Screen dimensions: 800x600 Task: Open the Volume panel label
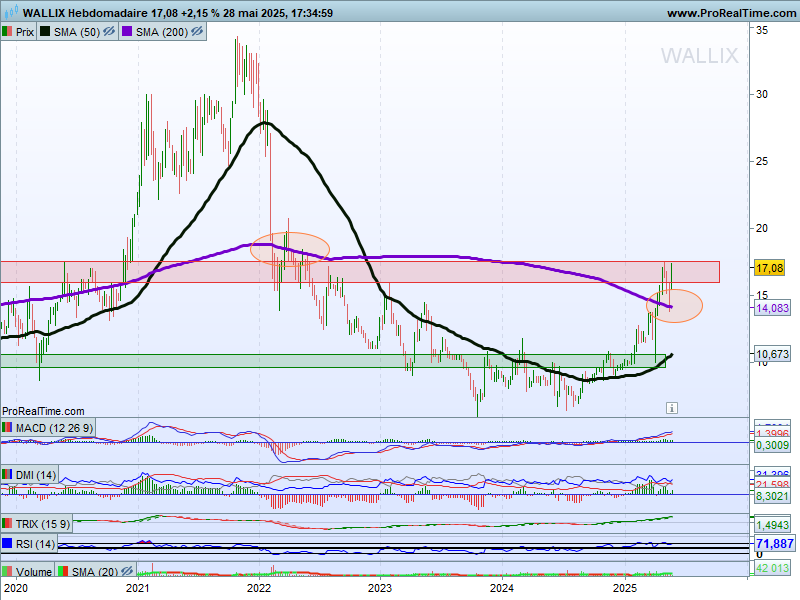tap(34, 572)
